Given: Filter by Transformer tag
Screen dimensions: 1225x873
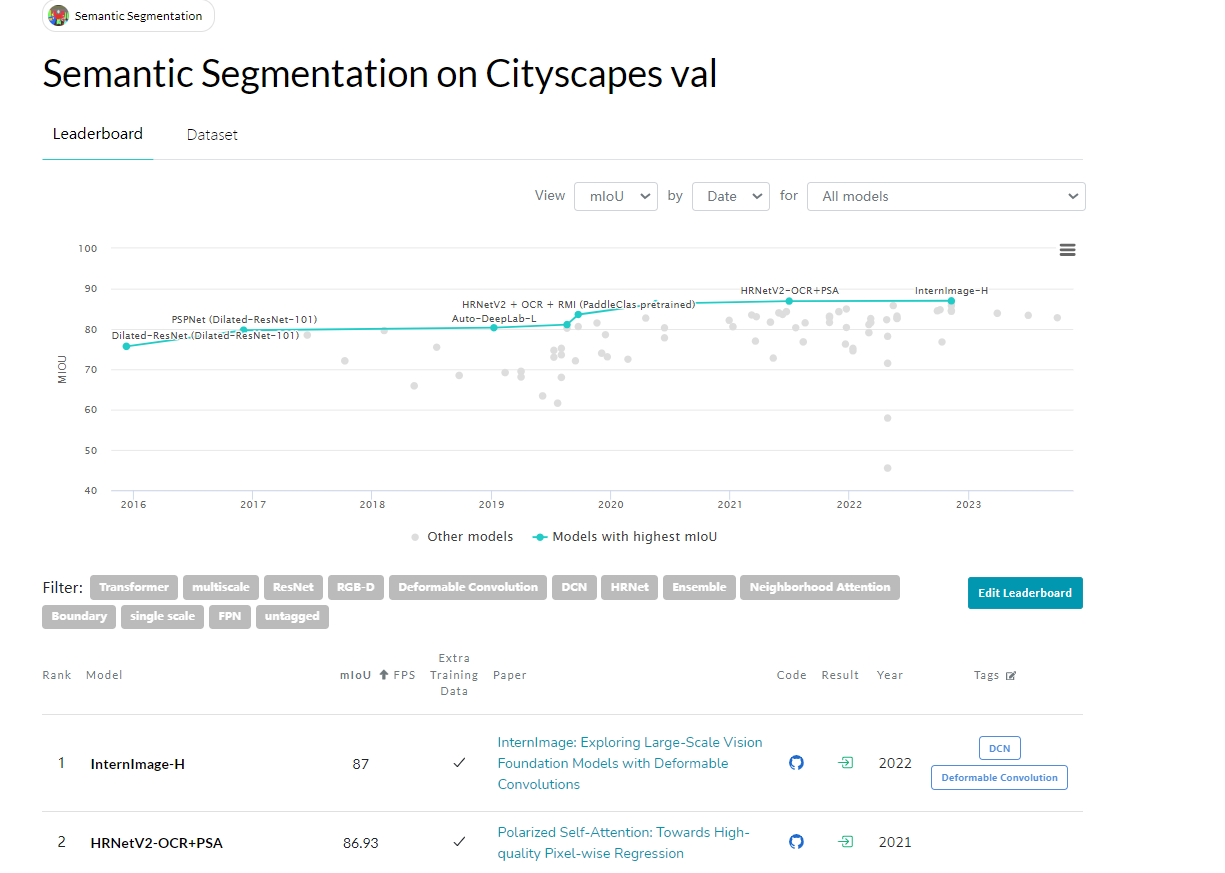Looking at the screenshot, I should point(134,587).
